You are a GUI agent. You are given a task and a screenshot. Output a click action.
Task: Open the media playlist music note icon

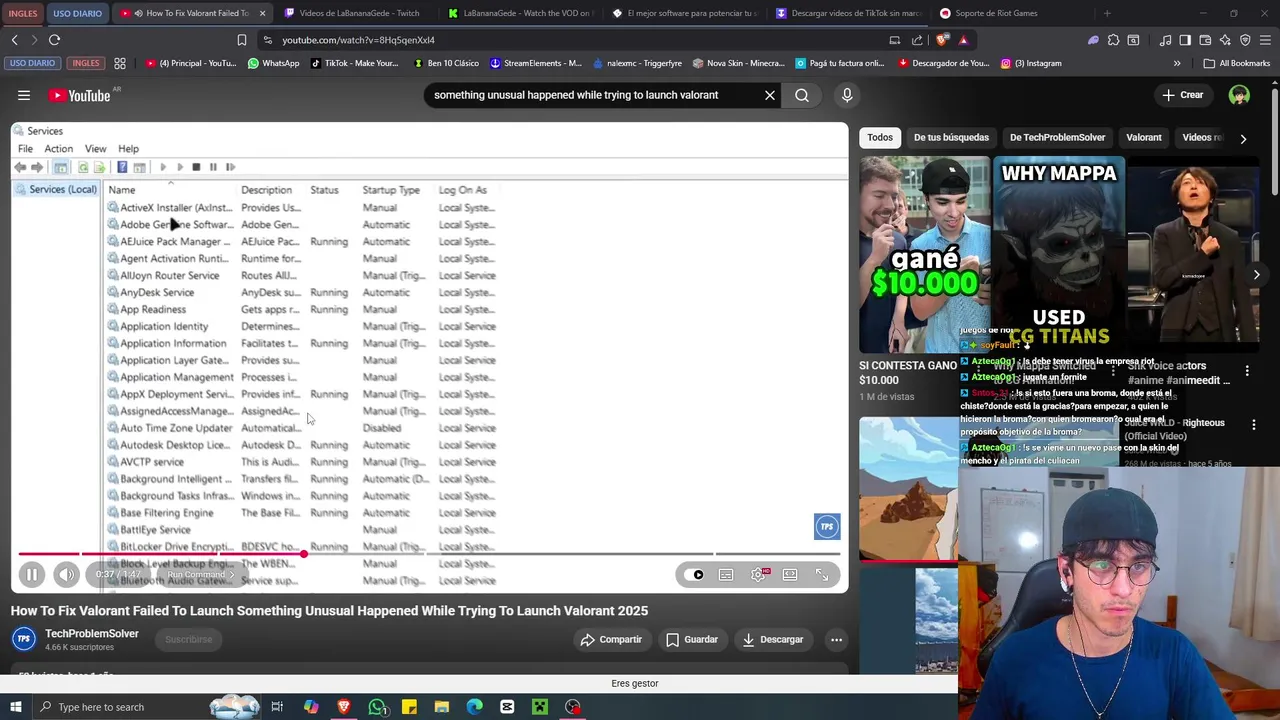1165,40
